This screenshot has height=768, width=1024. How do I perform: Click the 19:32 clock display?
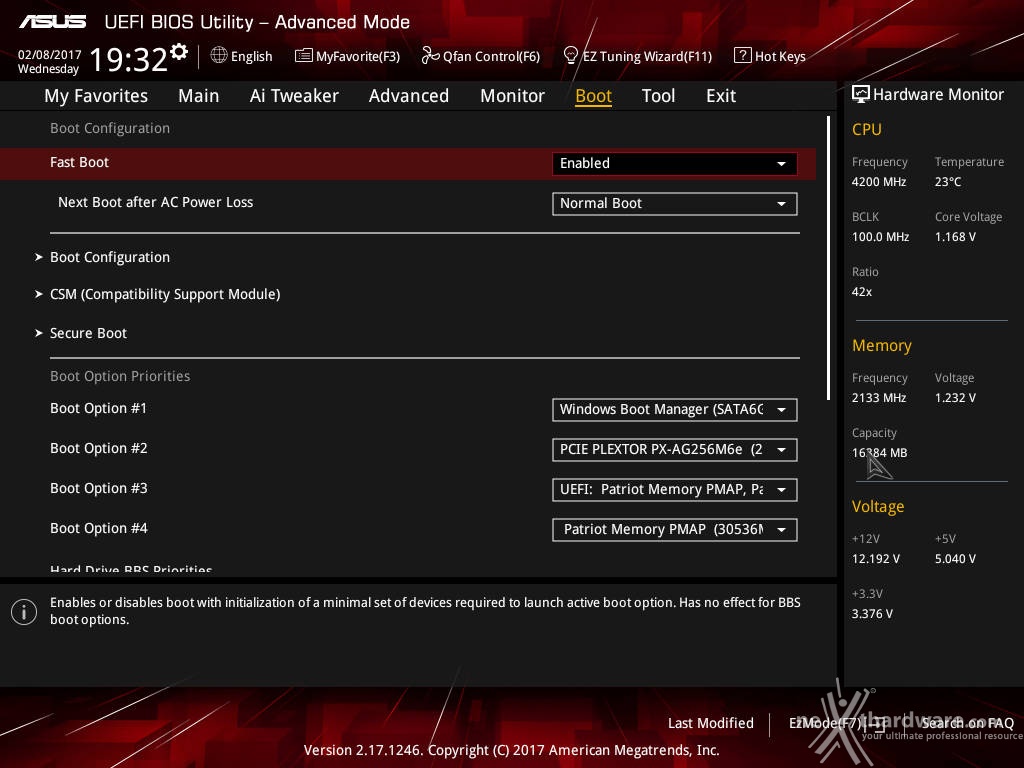click(x=129, y=59)
